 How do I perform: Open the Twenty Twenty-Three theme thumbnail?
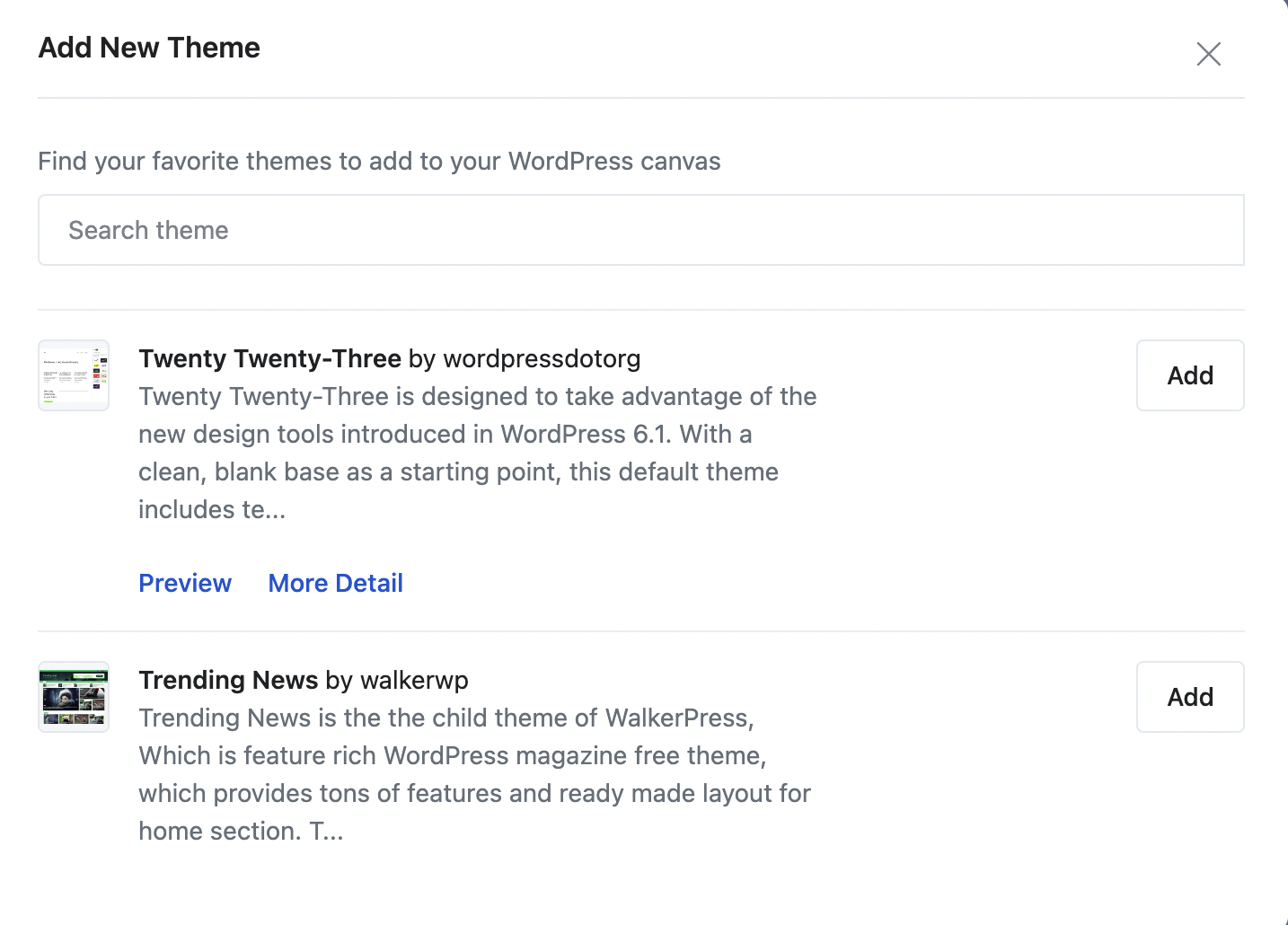[x=74, y=375]
